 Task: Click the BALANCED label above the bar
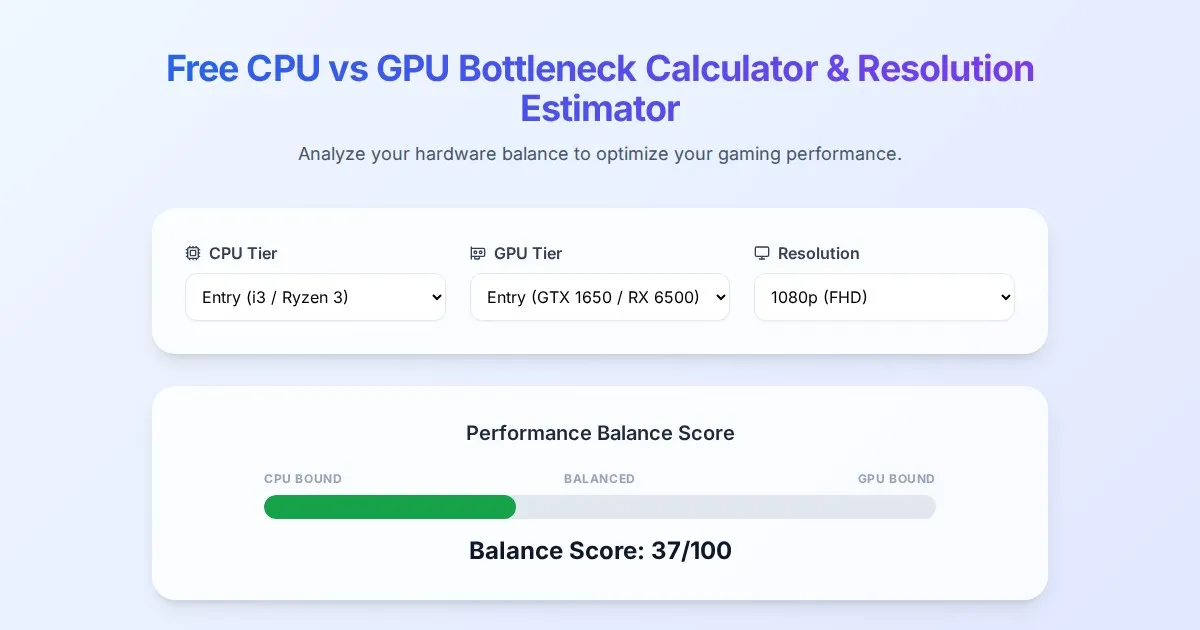[x=599, y=479]
